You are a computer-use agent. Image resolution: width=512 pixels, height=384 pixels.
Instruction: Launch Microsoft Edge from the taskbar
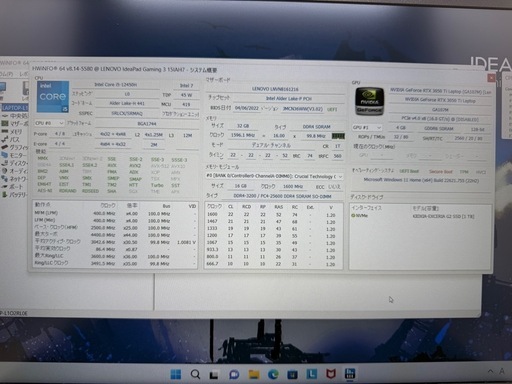(273, 374)
